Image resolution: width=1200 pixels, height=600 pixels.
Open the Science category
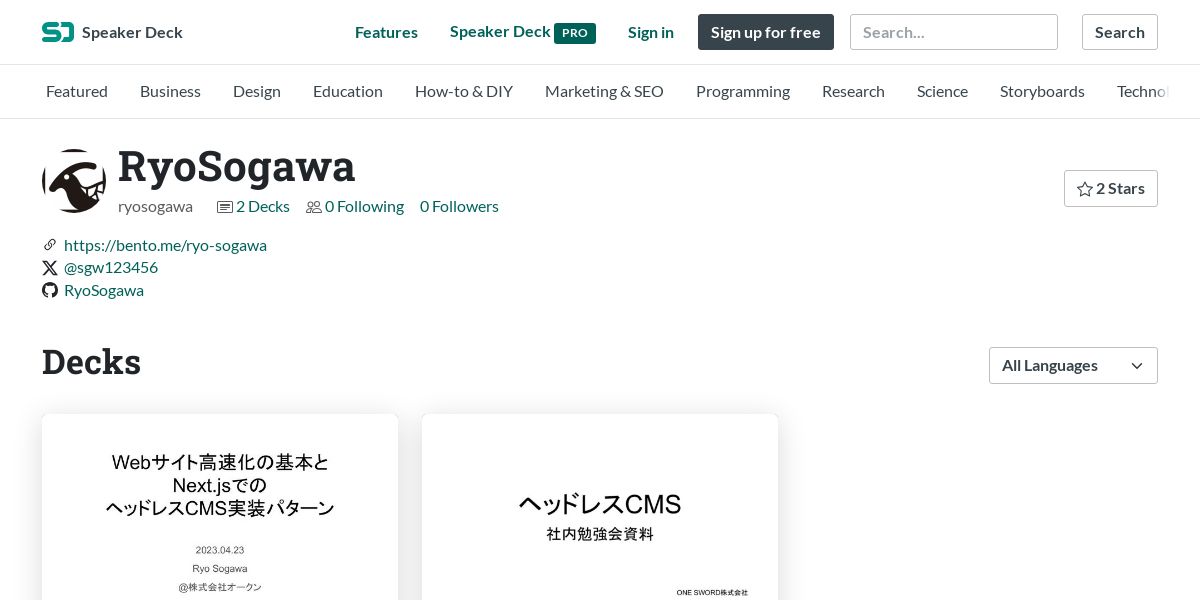942,91
